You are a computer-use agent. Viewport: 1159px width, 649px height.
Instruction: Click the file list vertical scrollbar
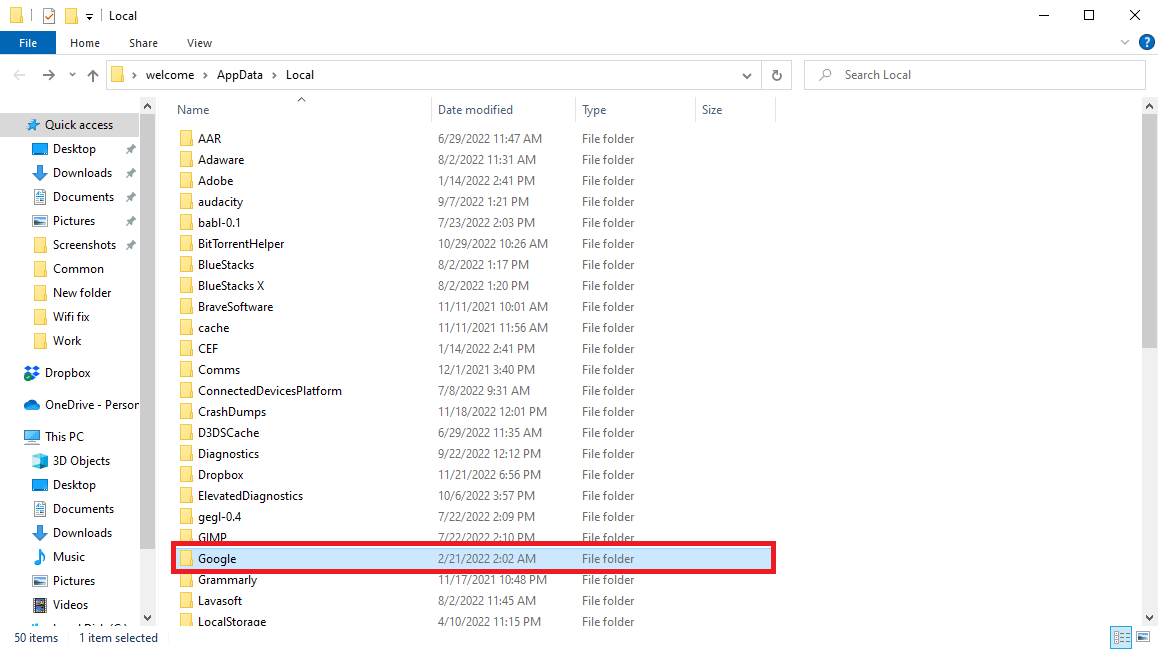[x=1150, y=230]
